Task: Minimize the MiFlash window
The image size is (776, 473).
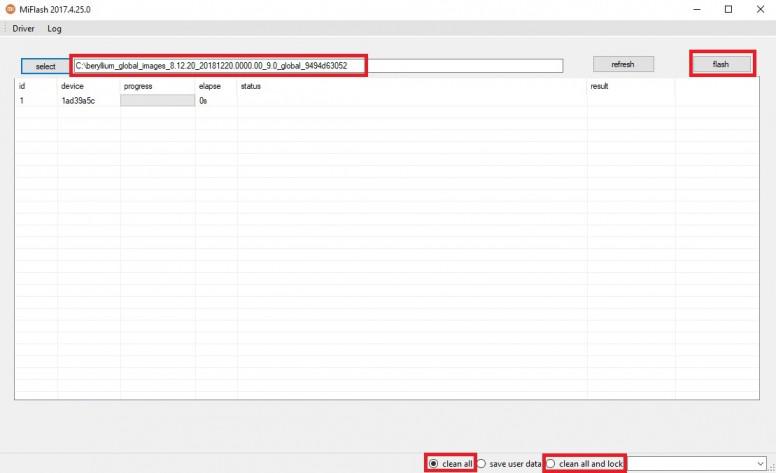Action: point(697,9)
